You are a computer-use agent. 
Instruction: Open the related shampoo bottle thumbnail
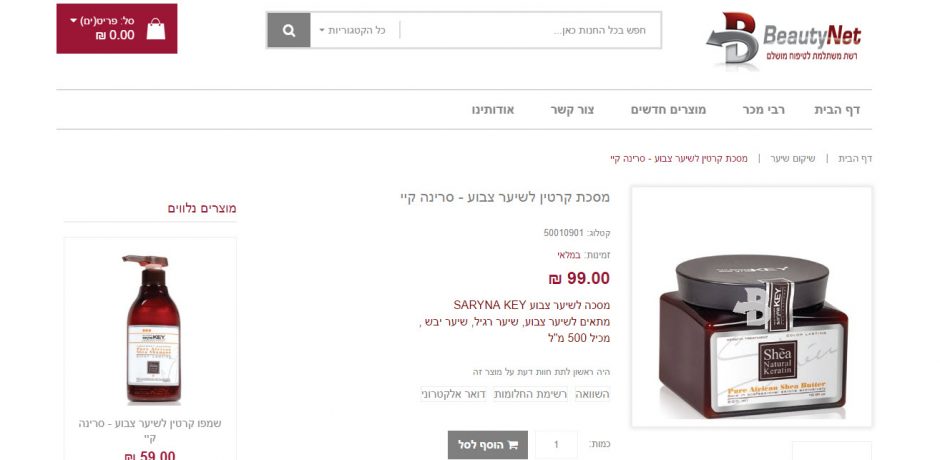151,328
